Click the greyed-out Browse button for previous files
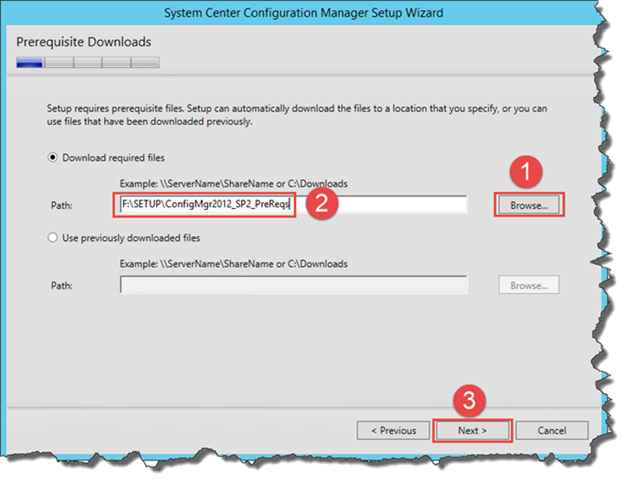This screenshot has height=485, width=629. click(529, 285)
